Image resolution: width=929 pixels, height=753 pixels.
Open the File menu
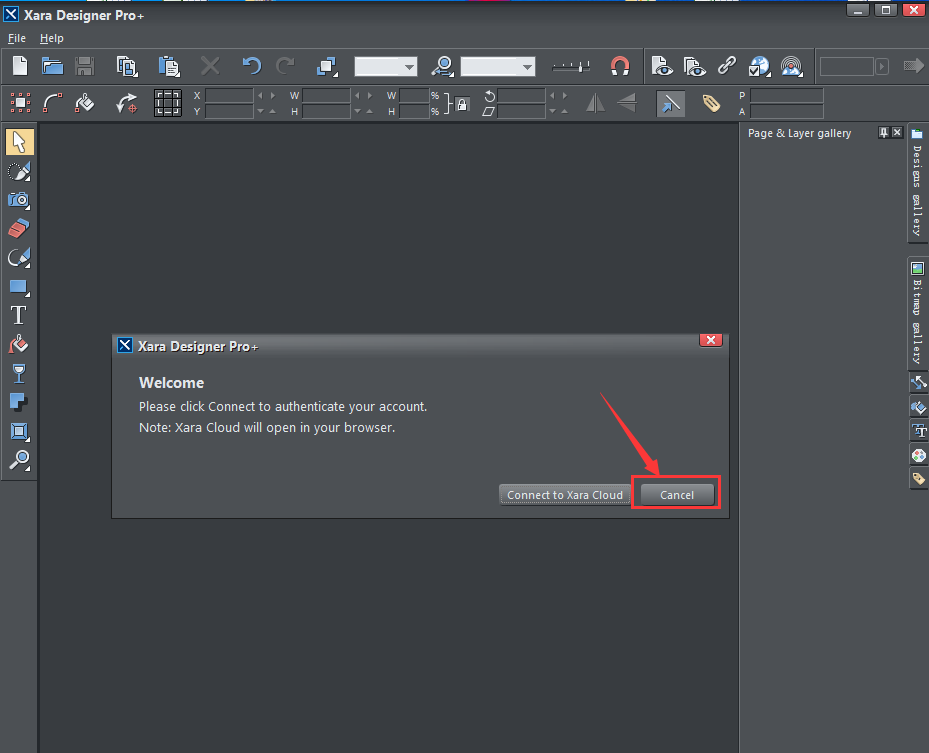pyautogui.click(x=17, y=38)
